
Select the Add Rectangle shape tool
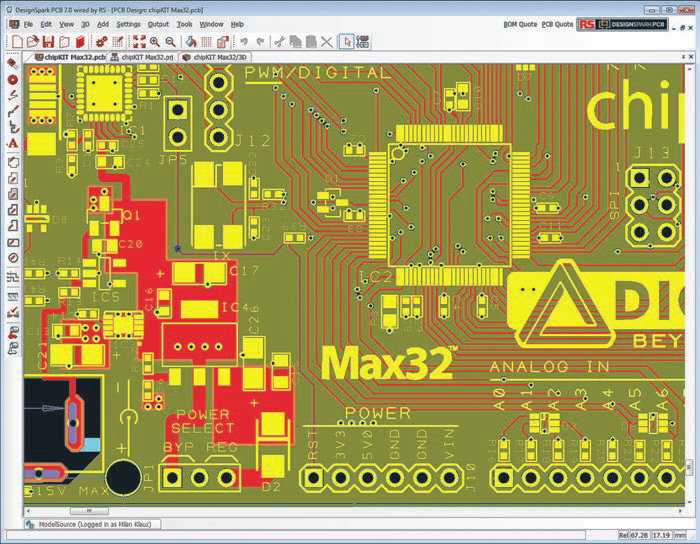coord(12,242)
